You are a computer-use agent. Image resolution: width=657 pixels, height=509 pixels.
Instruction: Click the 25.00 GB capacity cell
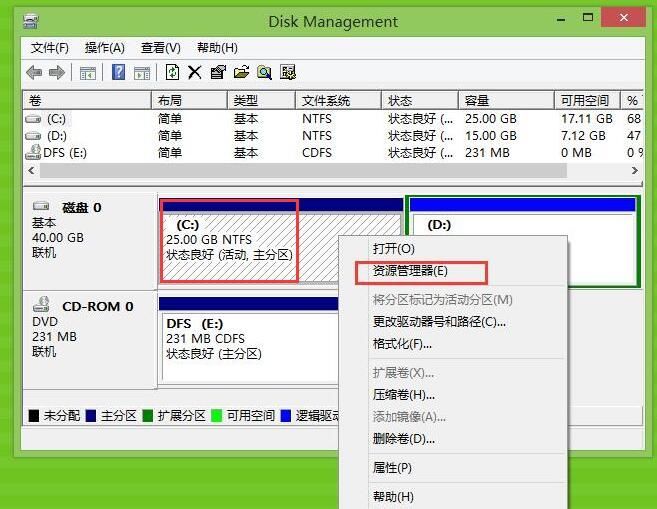point(491,119)
